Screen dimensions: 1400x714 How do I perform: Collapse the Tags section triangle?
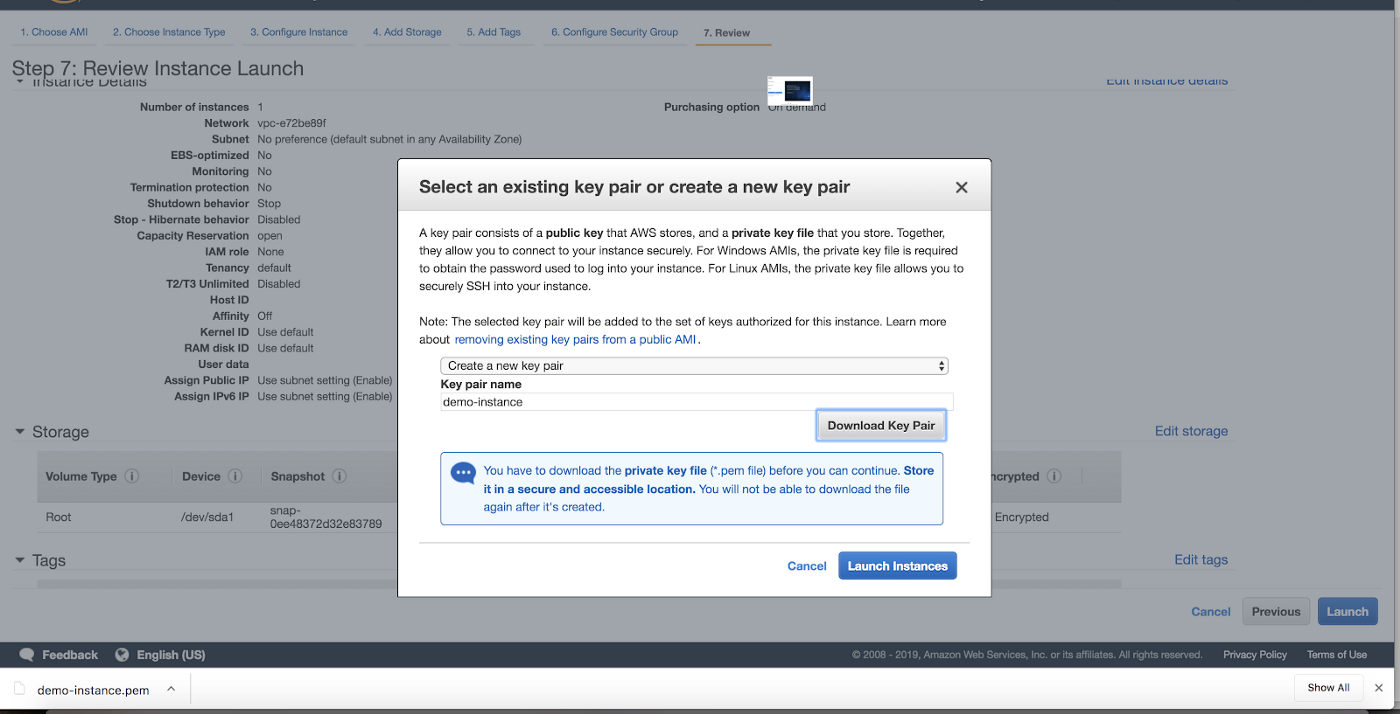pos(20,561)
